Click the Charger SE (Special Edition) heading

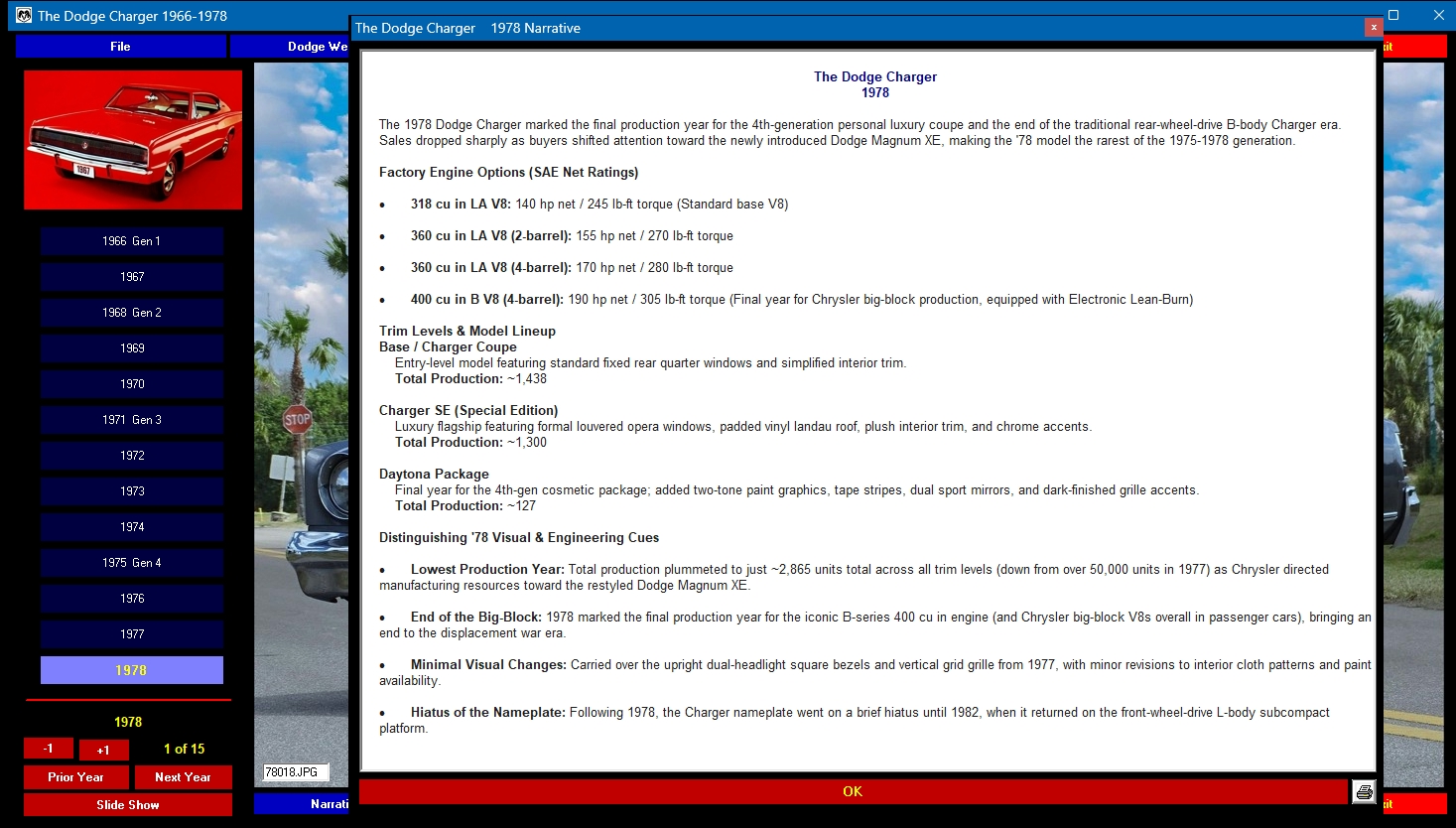click(468, 410)
